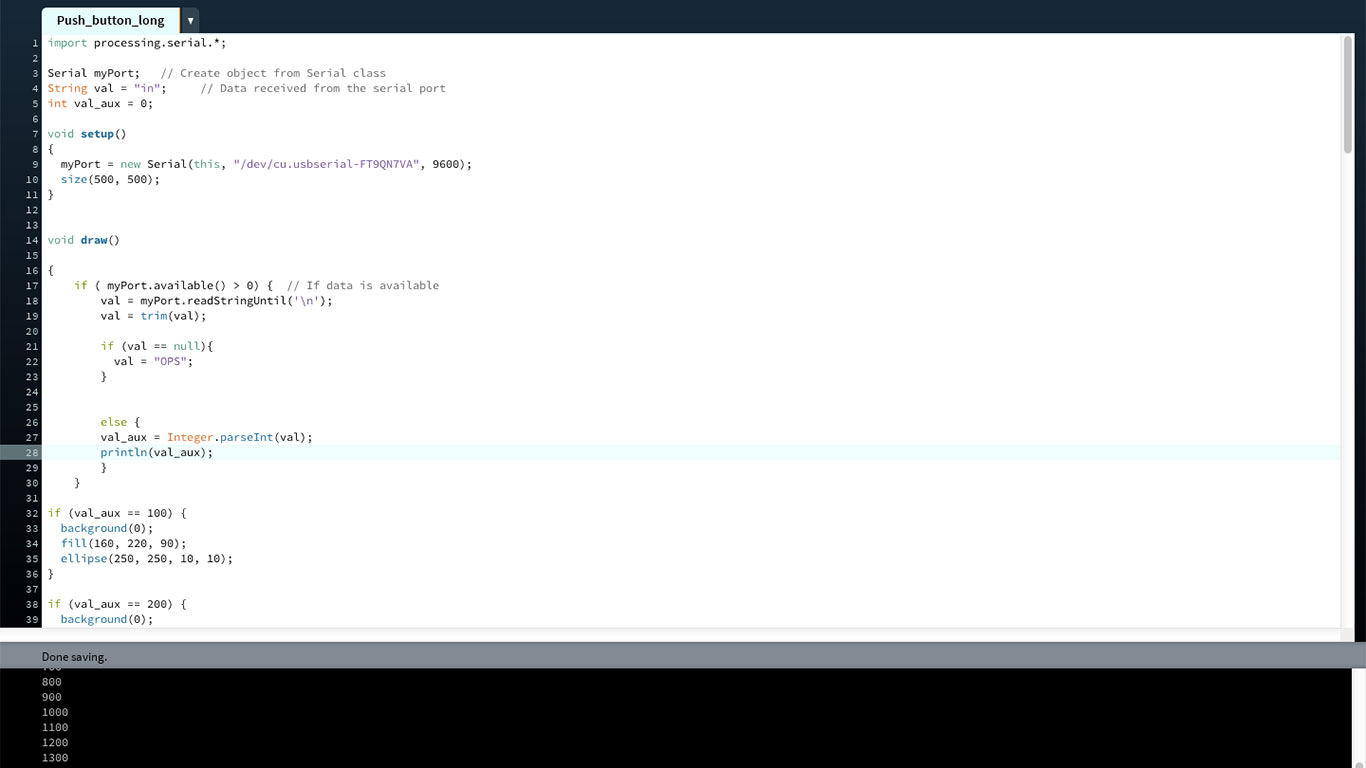The height and width of the screenshot is (768, 1366).
Task: Click line number 9 in the gutter
Action: (x=35, y=164)
